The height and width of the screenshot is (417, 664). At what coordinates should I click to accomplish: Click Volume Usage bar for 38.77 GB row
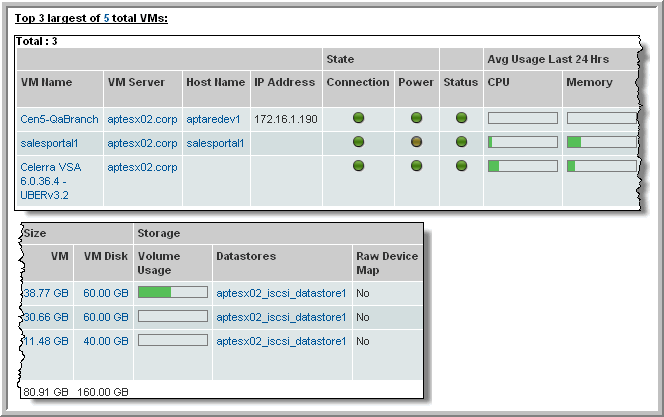172,292
